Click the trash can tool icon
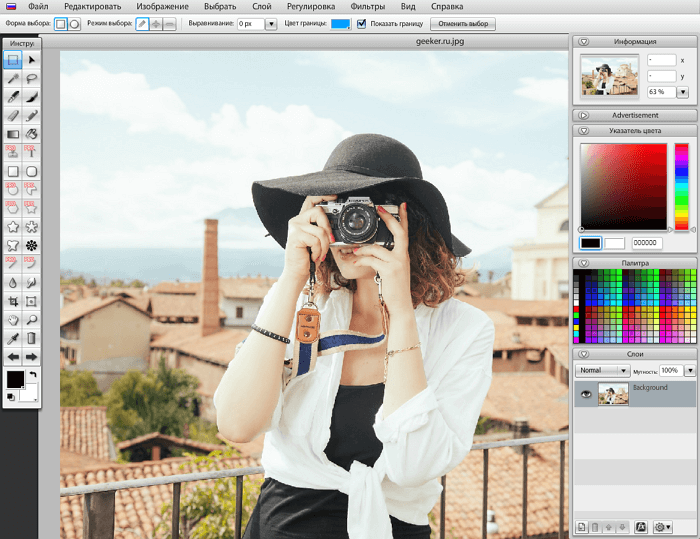The height and width of the screenshot is (539, 700). 32,338
